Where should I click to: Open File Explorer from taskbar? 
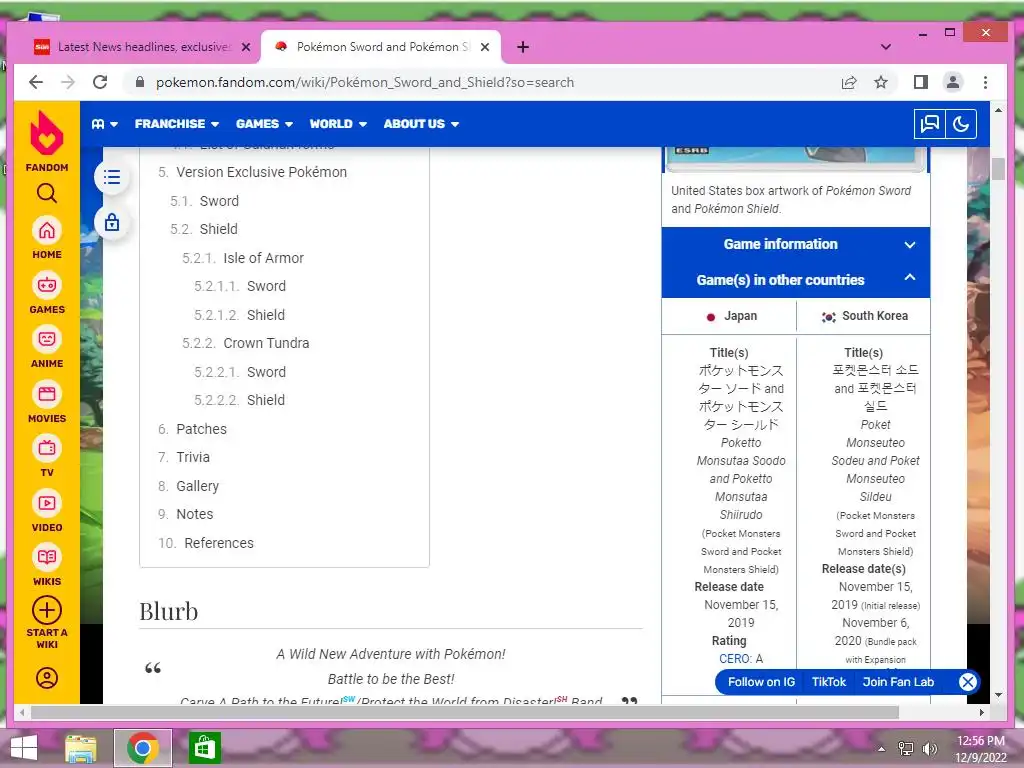point(81,748)
